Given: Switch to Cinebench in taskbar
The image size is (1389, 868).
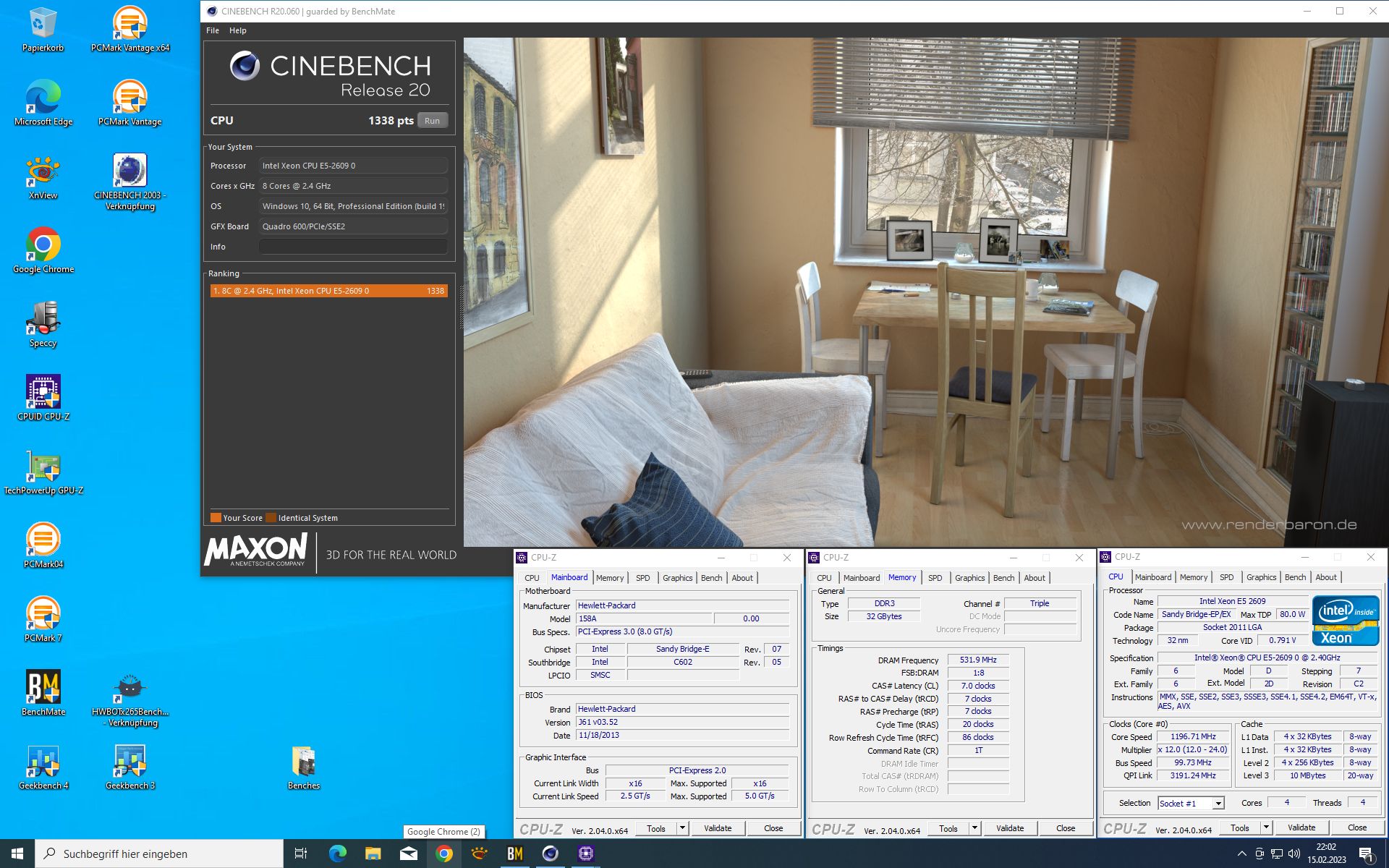Looking at the screenshot, I should pos(550,854).
